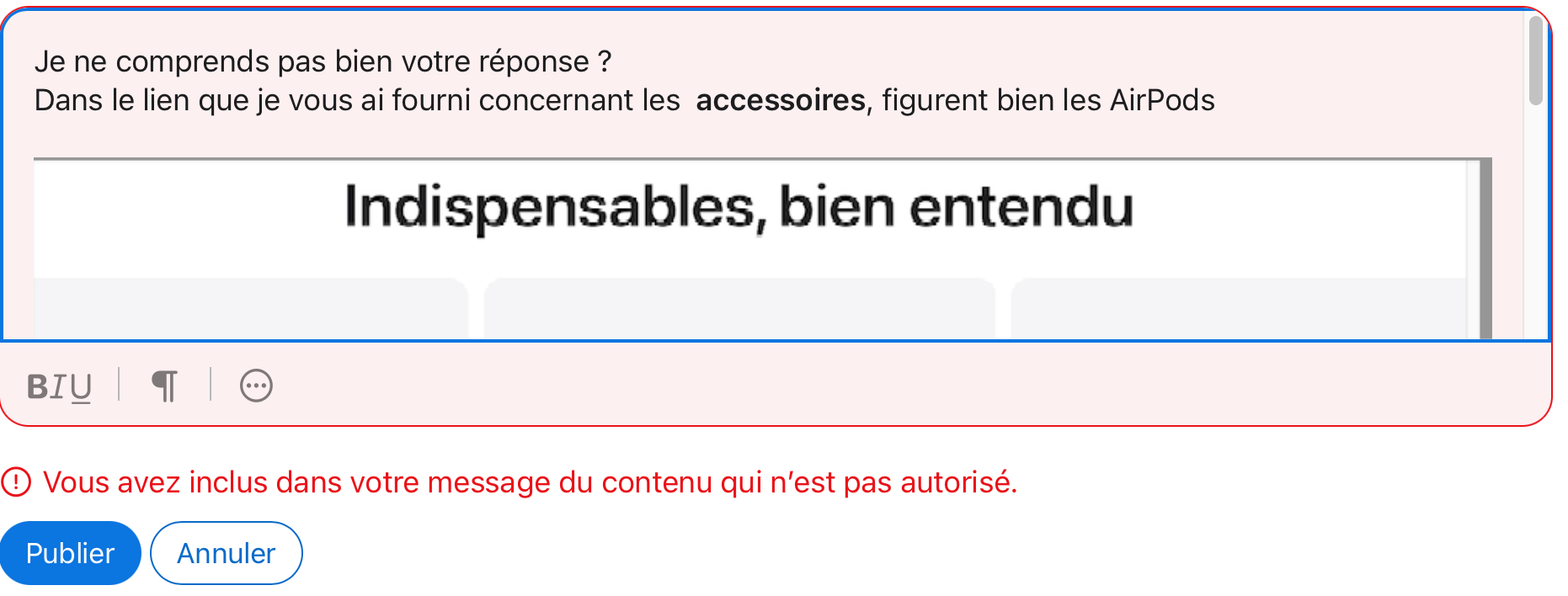Image resolution: width=1568 pixels, height=596 pixels.
Task: Select the first gray card in embedded image
Action: click(x=251, y=309)
